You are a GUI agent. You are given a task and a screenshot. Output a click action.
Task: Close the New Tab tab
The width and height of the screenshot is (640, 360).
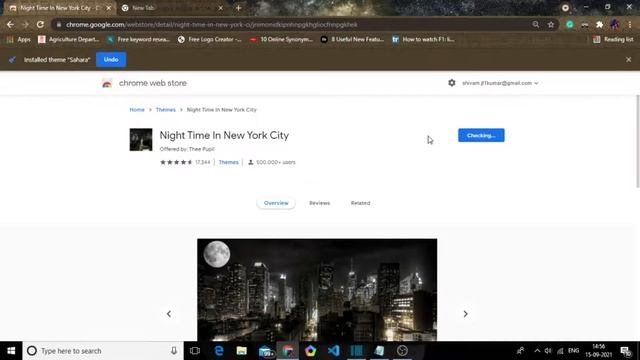220,8
